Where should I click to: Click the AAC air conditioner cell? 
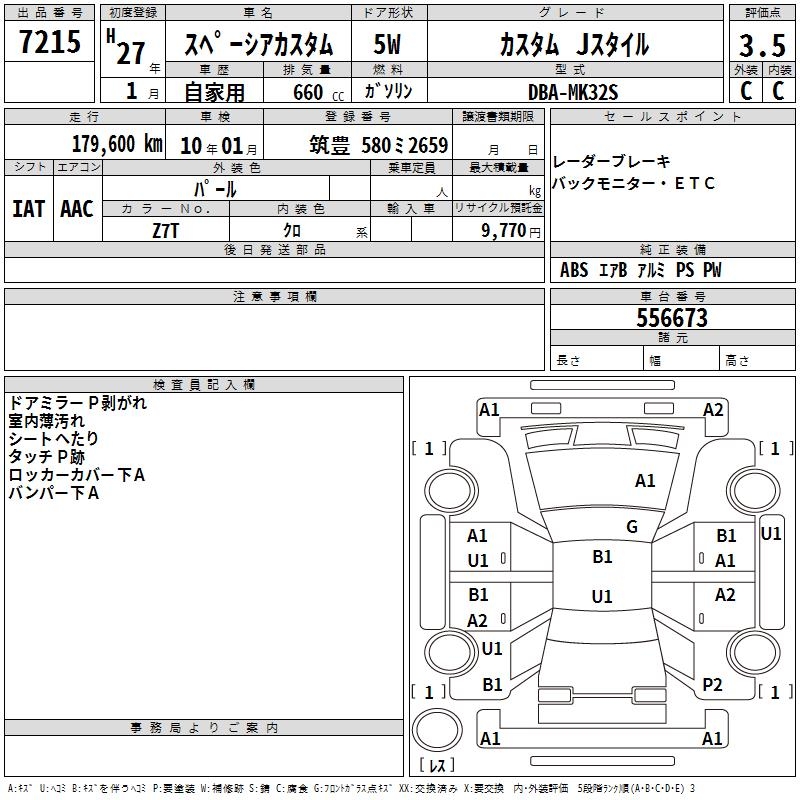pos(77,208)
